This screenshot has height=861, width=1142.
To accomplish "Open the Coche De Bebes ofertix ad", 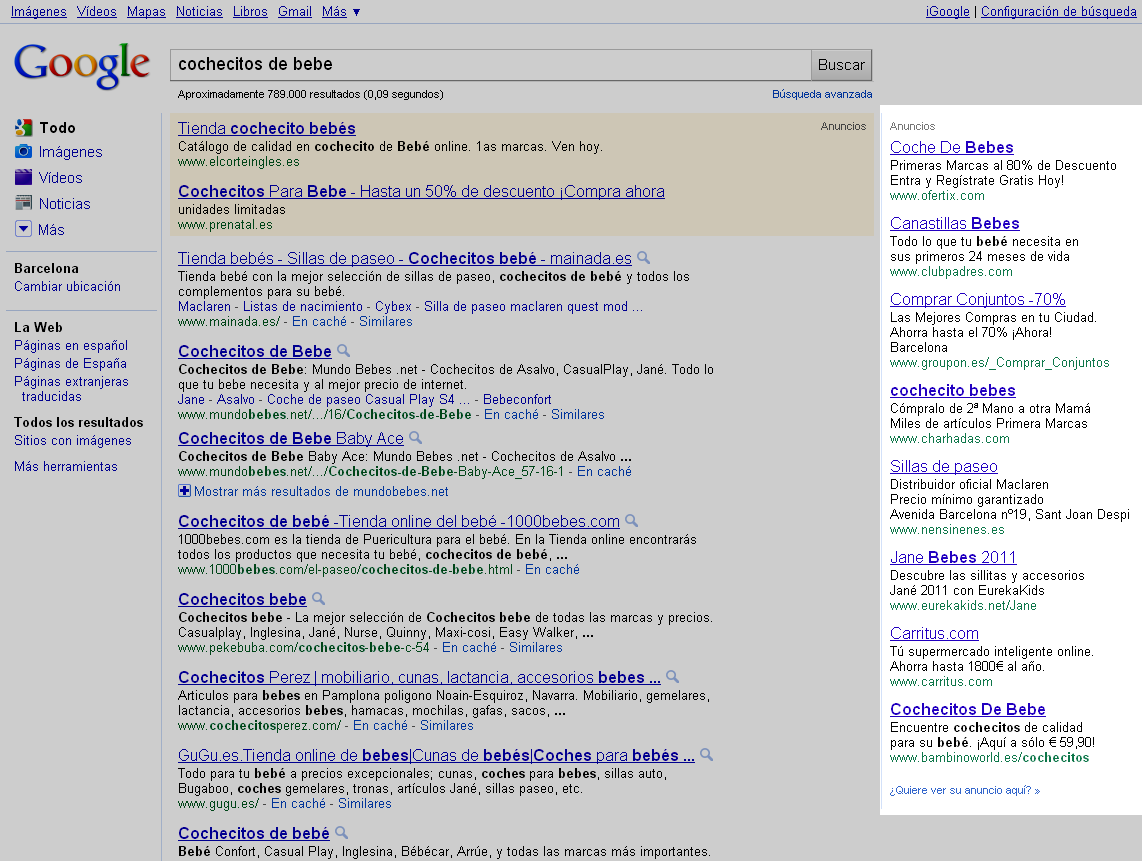I will click(x=951, y=147).
